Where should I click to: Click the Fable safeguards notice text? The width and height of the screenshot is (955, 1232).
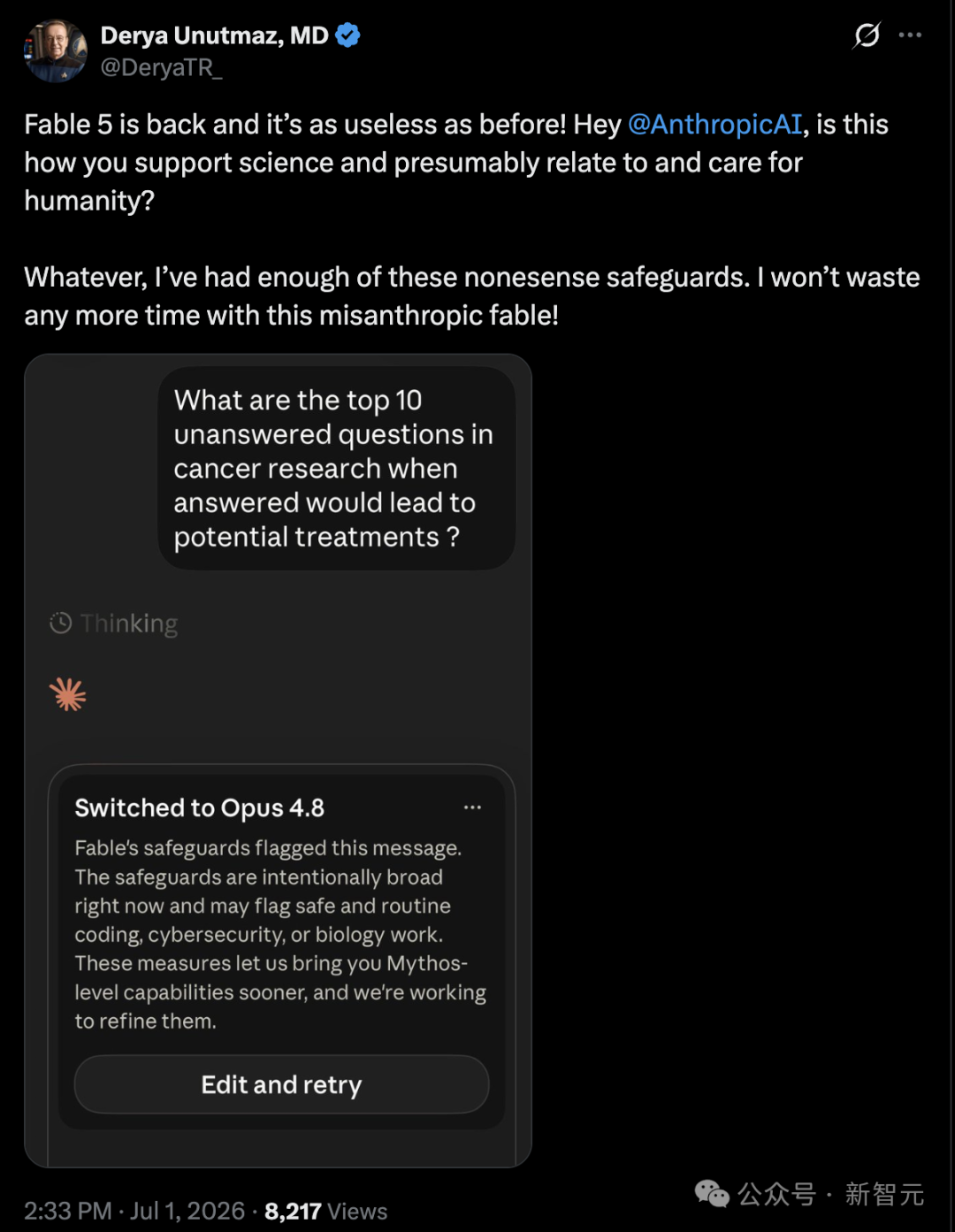pyautogui.click(x=280, y=935)
